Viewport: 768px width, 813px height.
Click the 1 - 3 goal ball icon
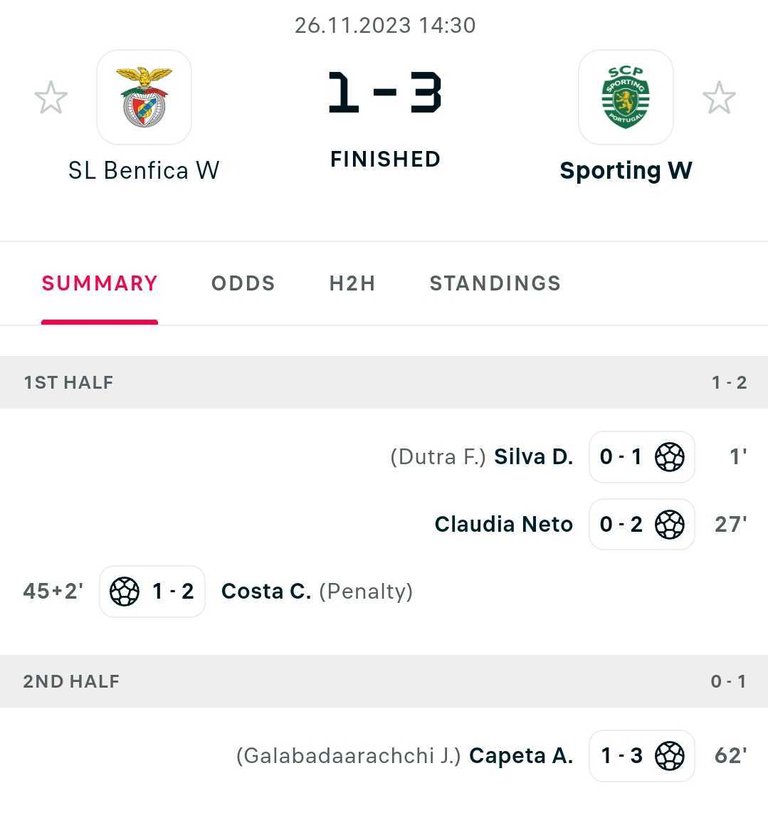669,756
